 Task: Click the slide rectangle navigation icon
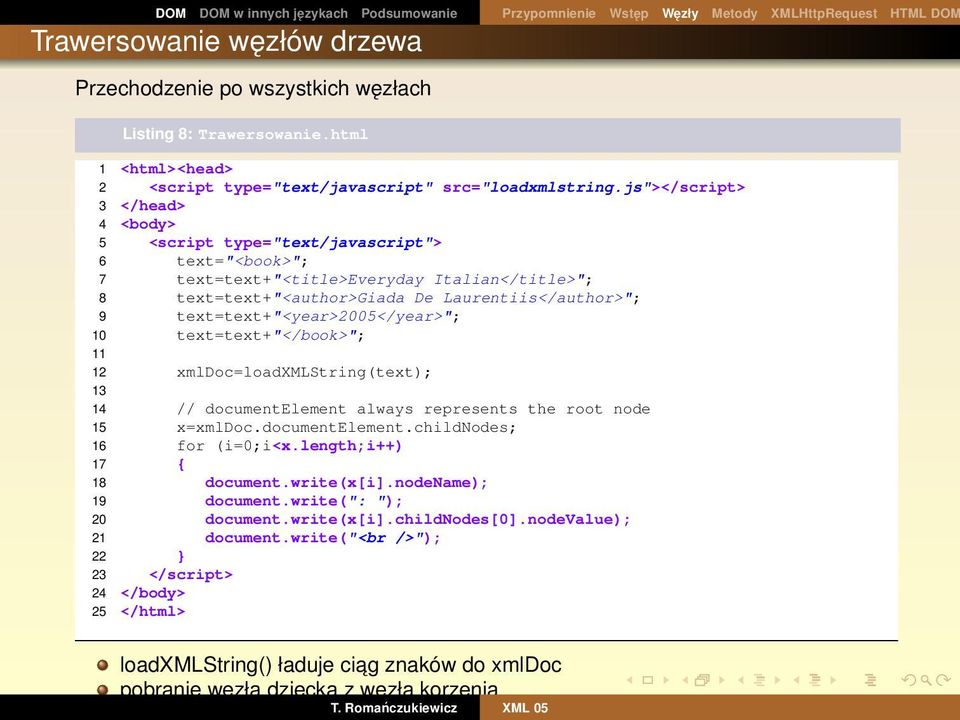click(x=647, y=680)
